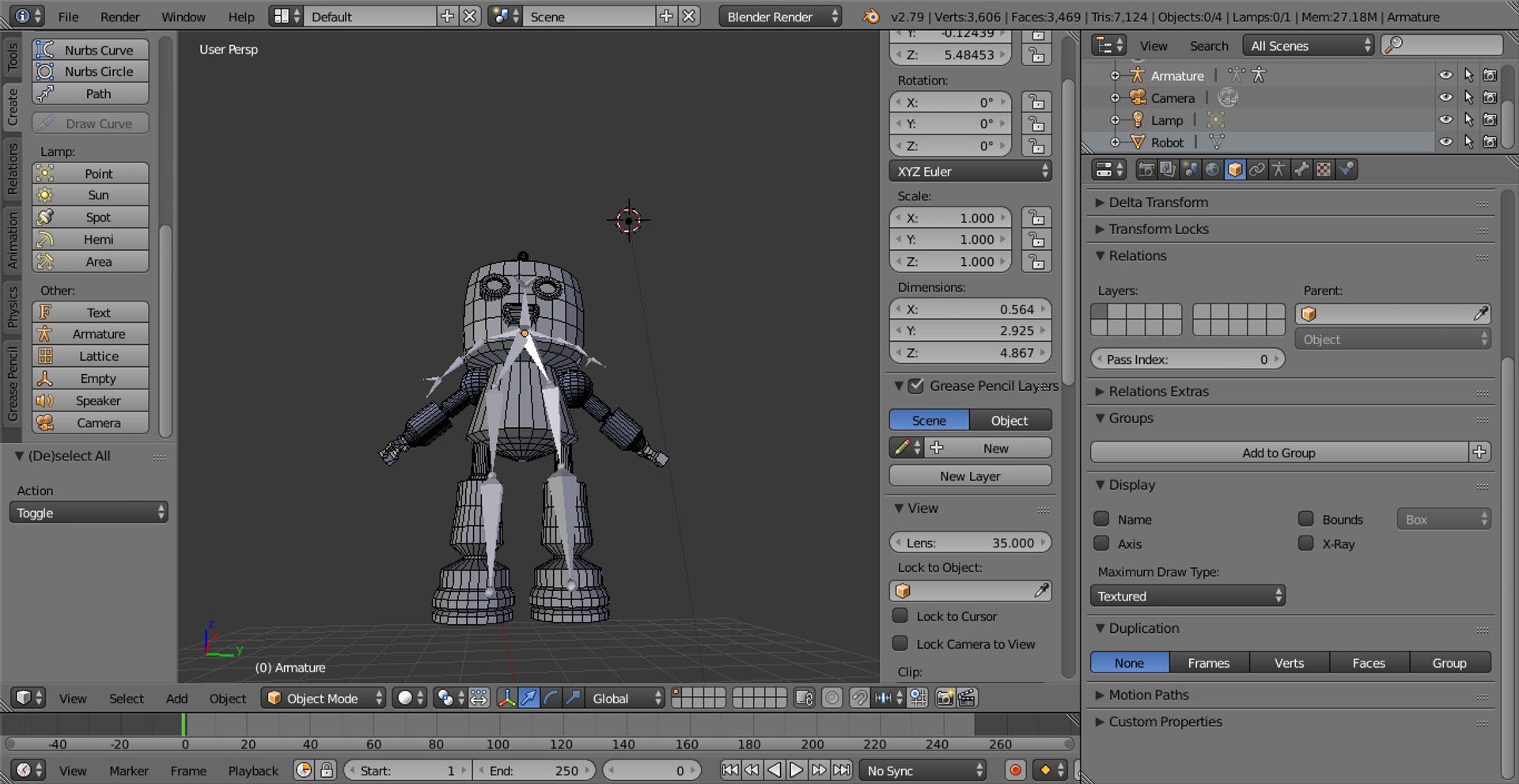Image resolution: width=1519 pixels, height=784 pixels.
Task: Open the Render menu
Action: [119, 17]
